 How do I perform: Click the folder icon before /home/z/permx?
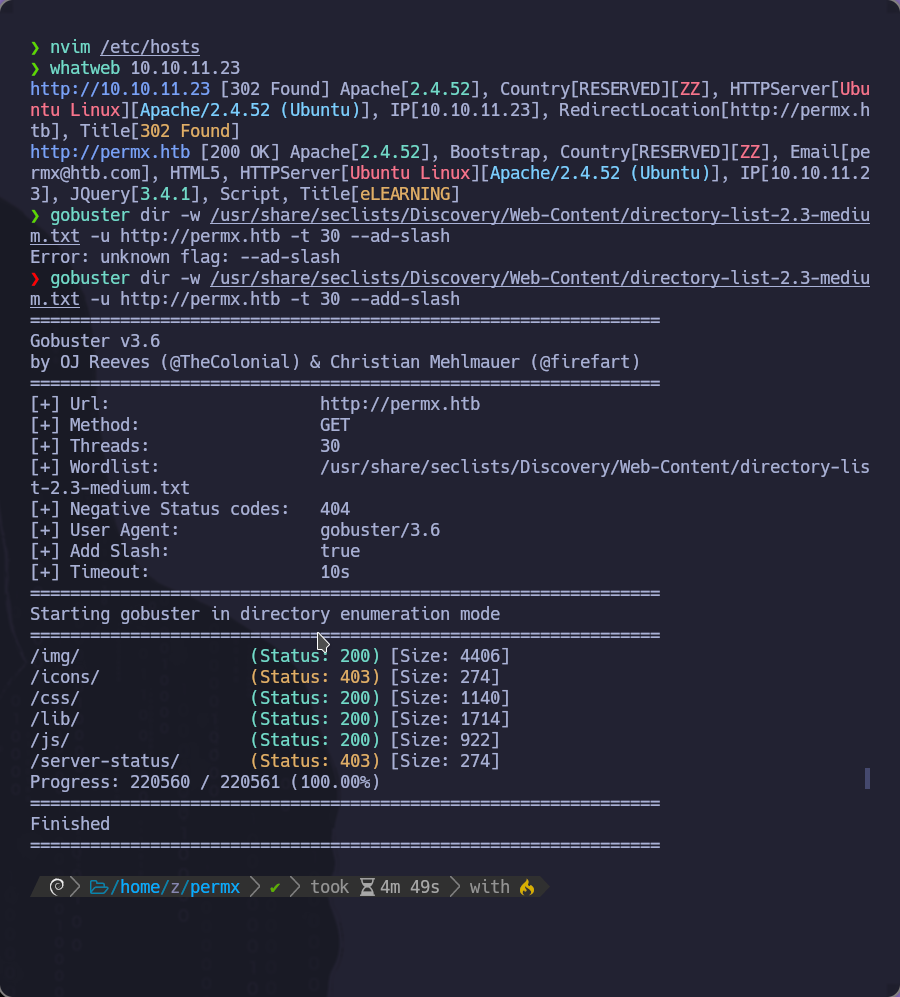(99, 887)
